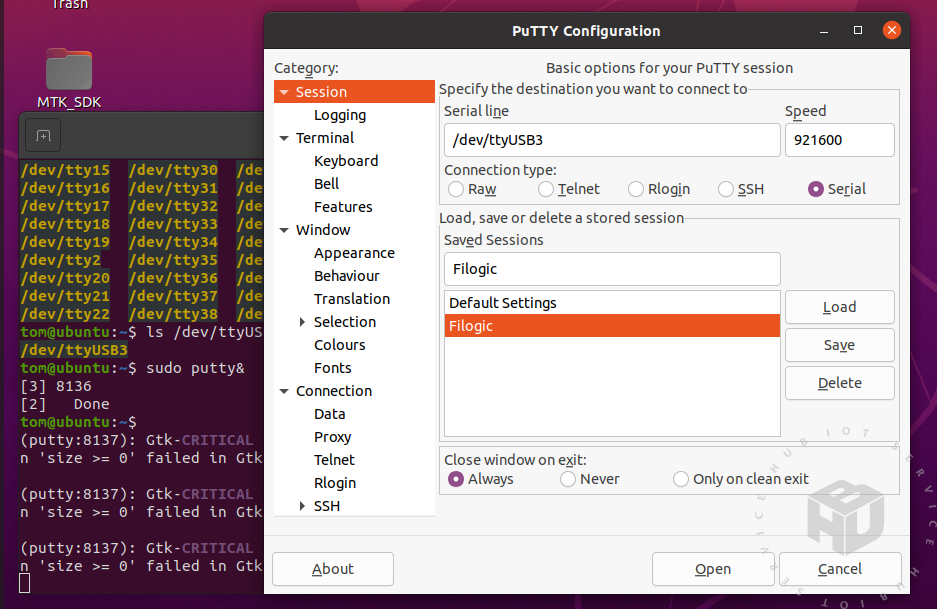Open the Fonts settings category
Image resolution: width=937 pixels, height=609 pixels.
[333, 368]
